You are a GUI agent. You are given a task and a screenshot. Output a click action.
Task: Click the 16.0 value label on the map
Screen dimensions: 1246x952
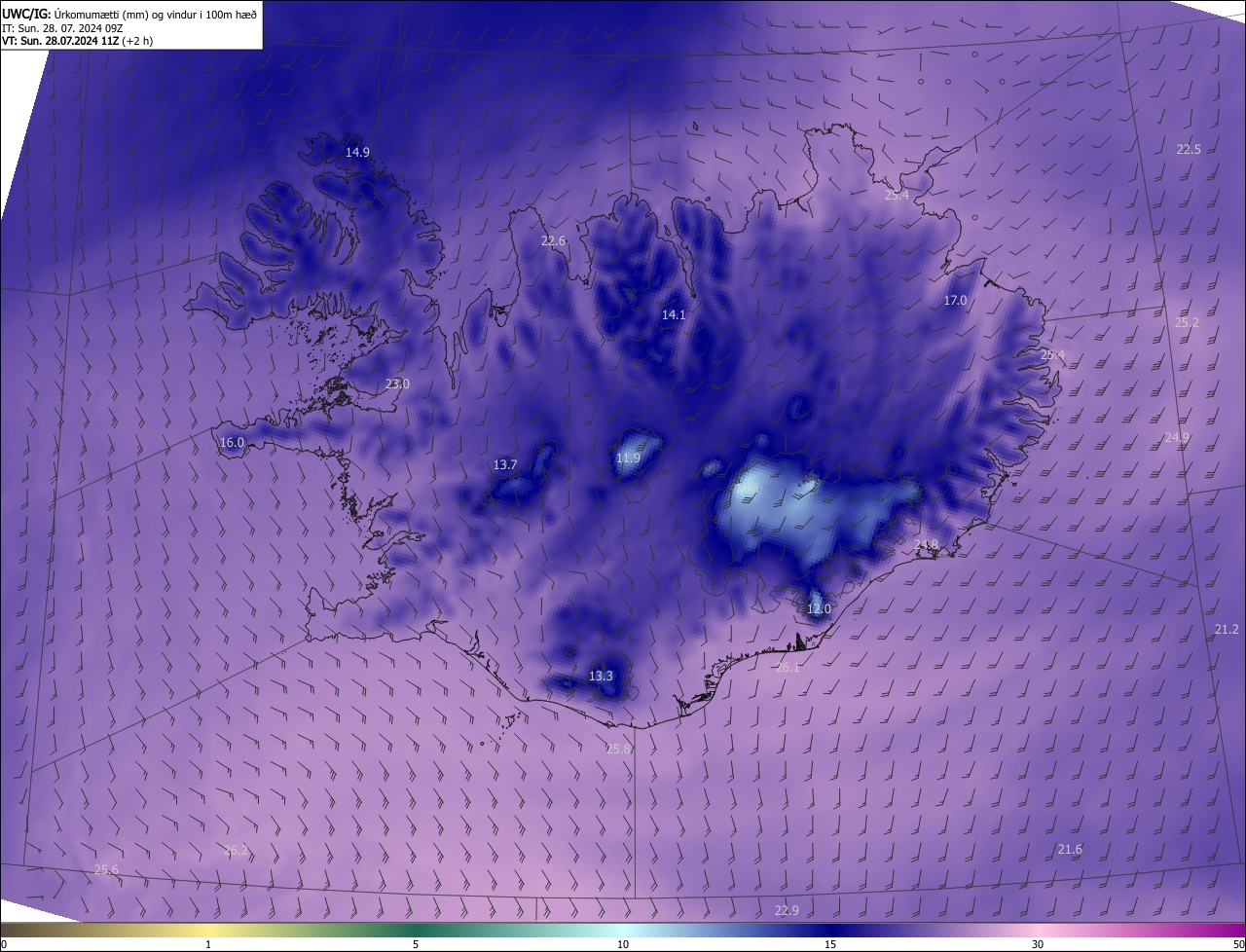click(x=232, y=442)
